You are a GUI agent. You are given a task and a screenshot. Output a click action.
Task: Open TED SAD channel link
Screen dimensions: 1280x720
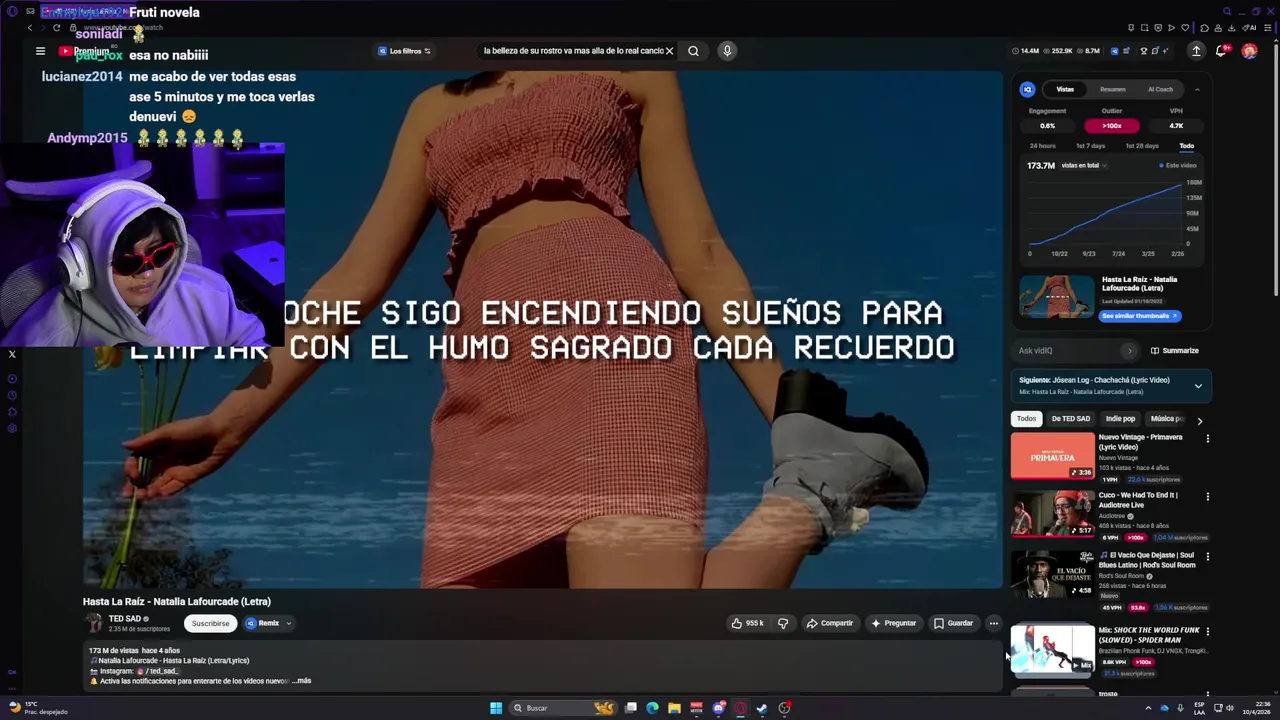[125, 619]
